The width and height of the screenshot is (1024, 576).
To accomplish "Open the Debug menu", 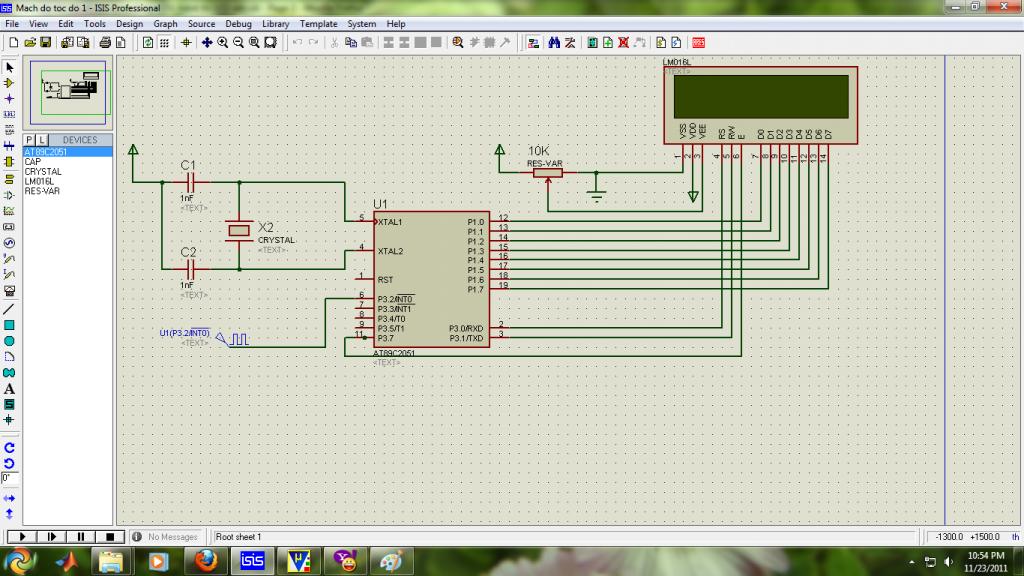I will pyautogui.click(x=238, y=23).
